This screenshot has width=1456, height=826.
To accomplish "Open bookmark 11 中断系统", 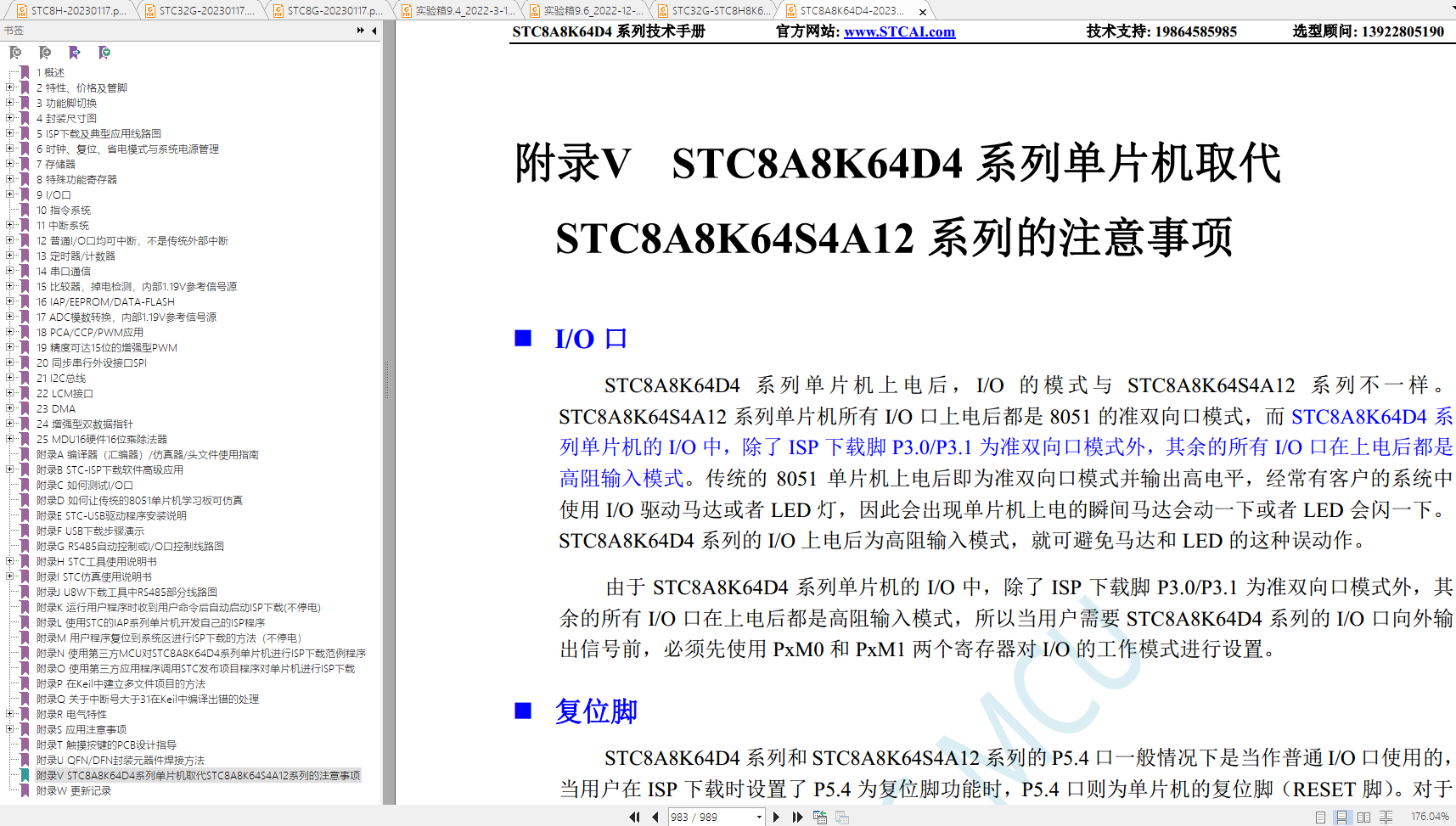I will [x=62, y=225].
